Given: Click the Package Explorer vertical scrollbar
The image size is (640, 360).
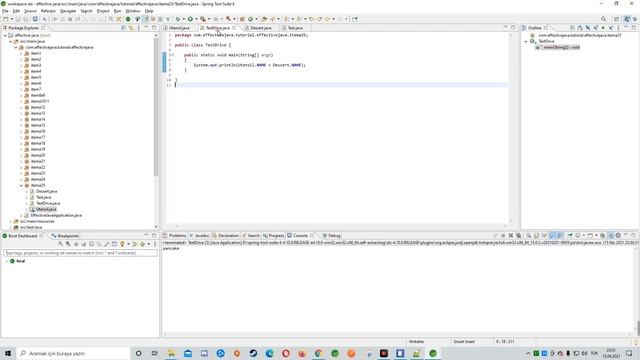Looking at the screenshot, I should (x=156, y=108).
